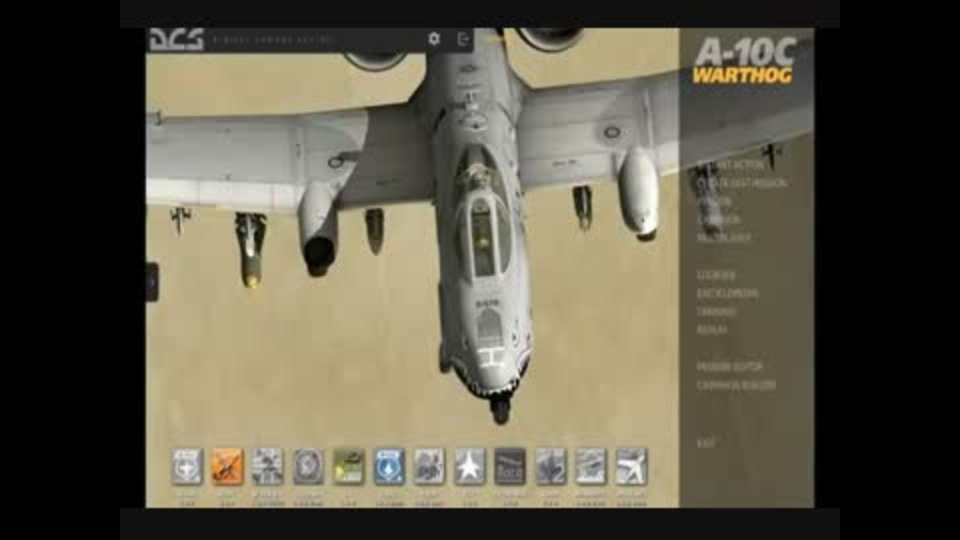Open the settings gear icon in top bar

tap(433, 39)
